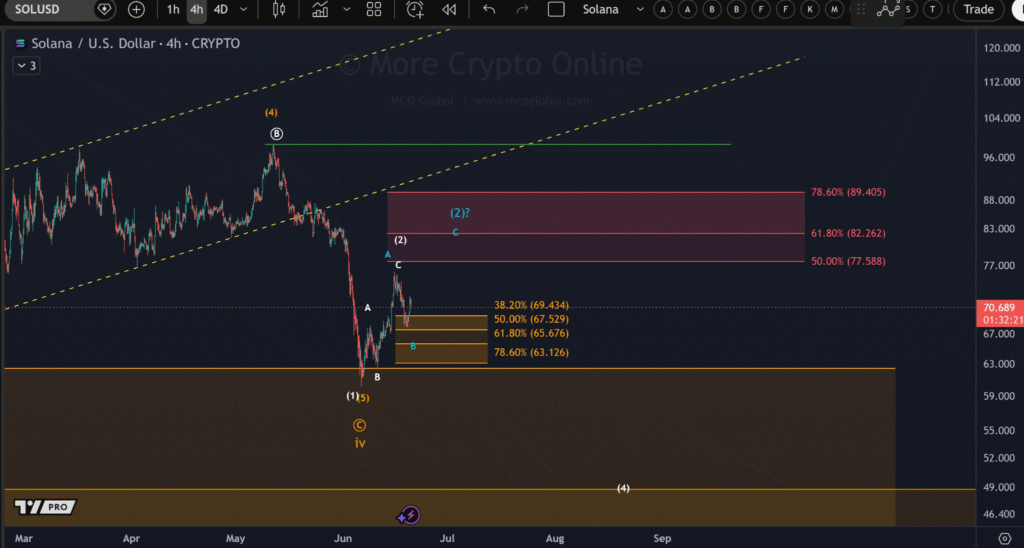The width and height of the screenshot is (1024, 548).
Task: Open chart settings gear at bottom right
Action: point(1004,539)
